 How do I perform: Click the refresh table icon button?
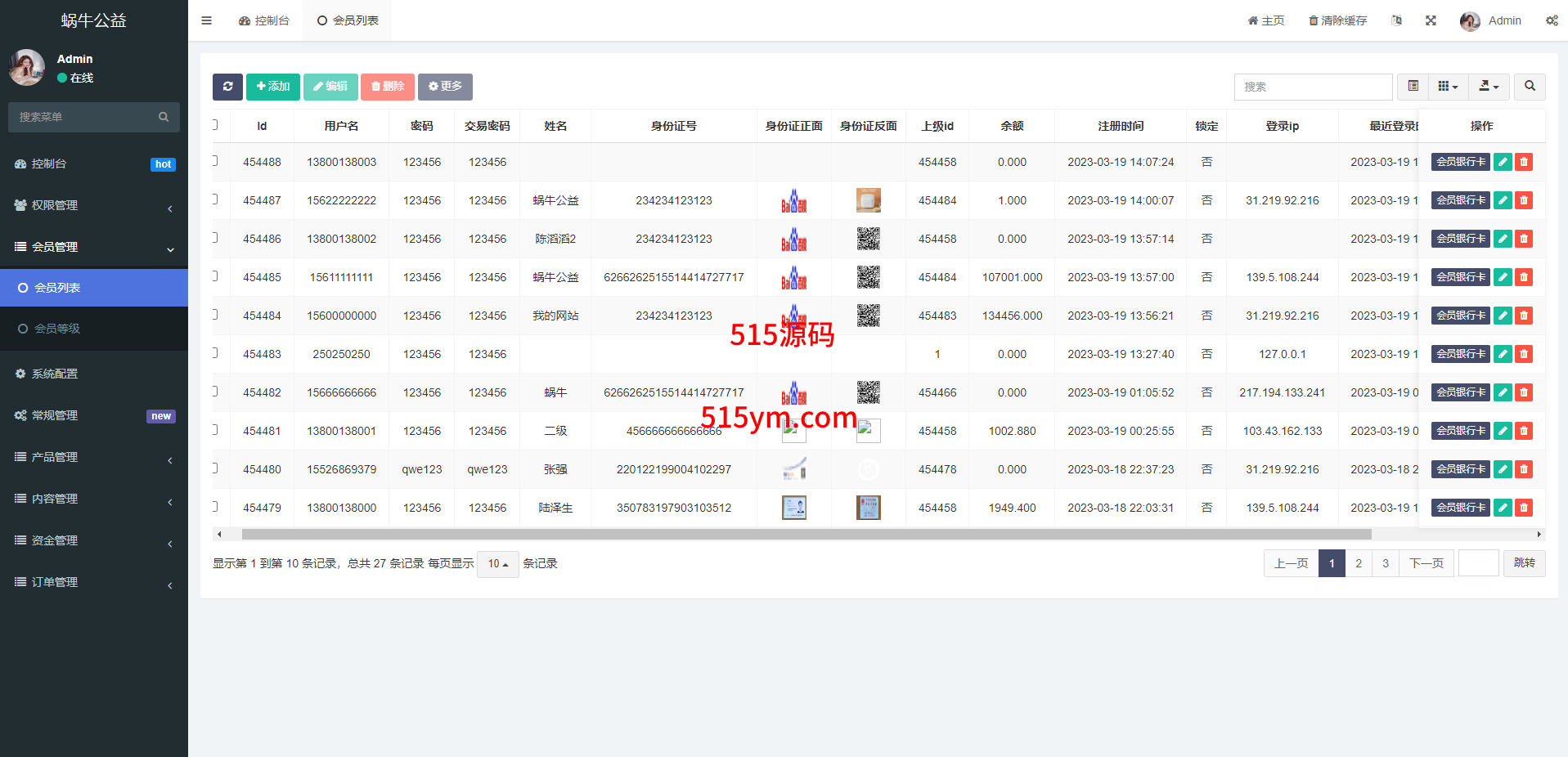pyautogui.click(x=227, y=87)
